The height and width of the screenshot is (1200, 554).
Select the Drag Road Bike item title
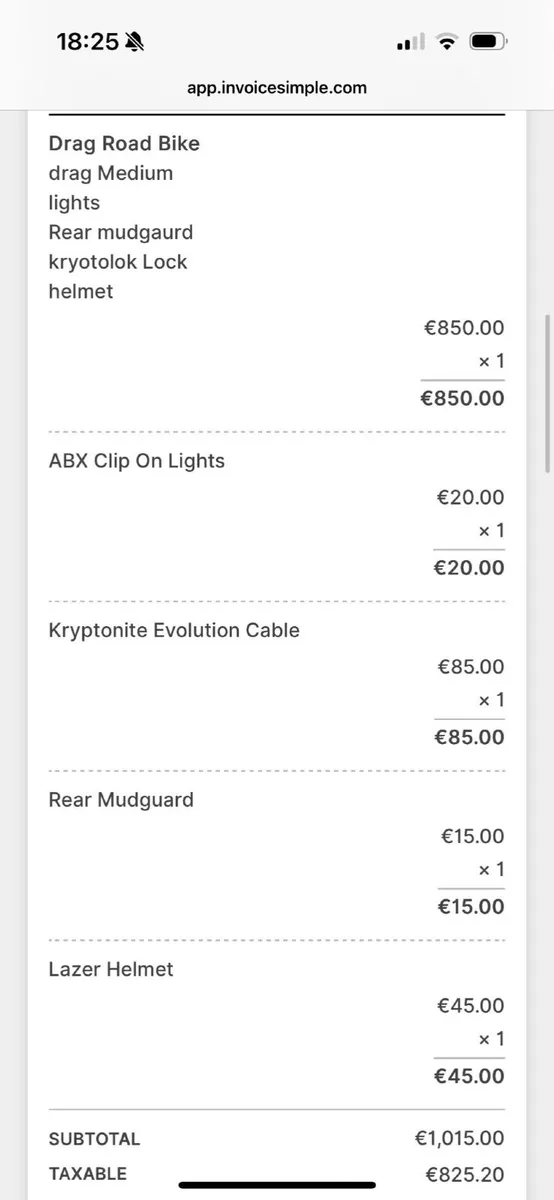click(124, 143)
